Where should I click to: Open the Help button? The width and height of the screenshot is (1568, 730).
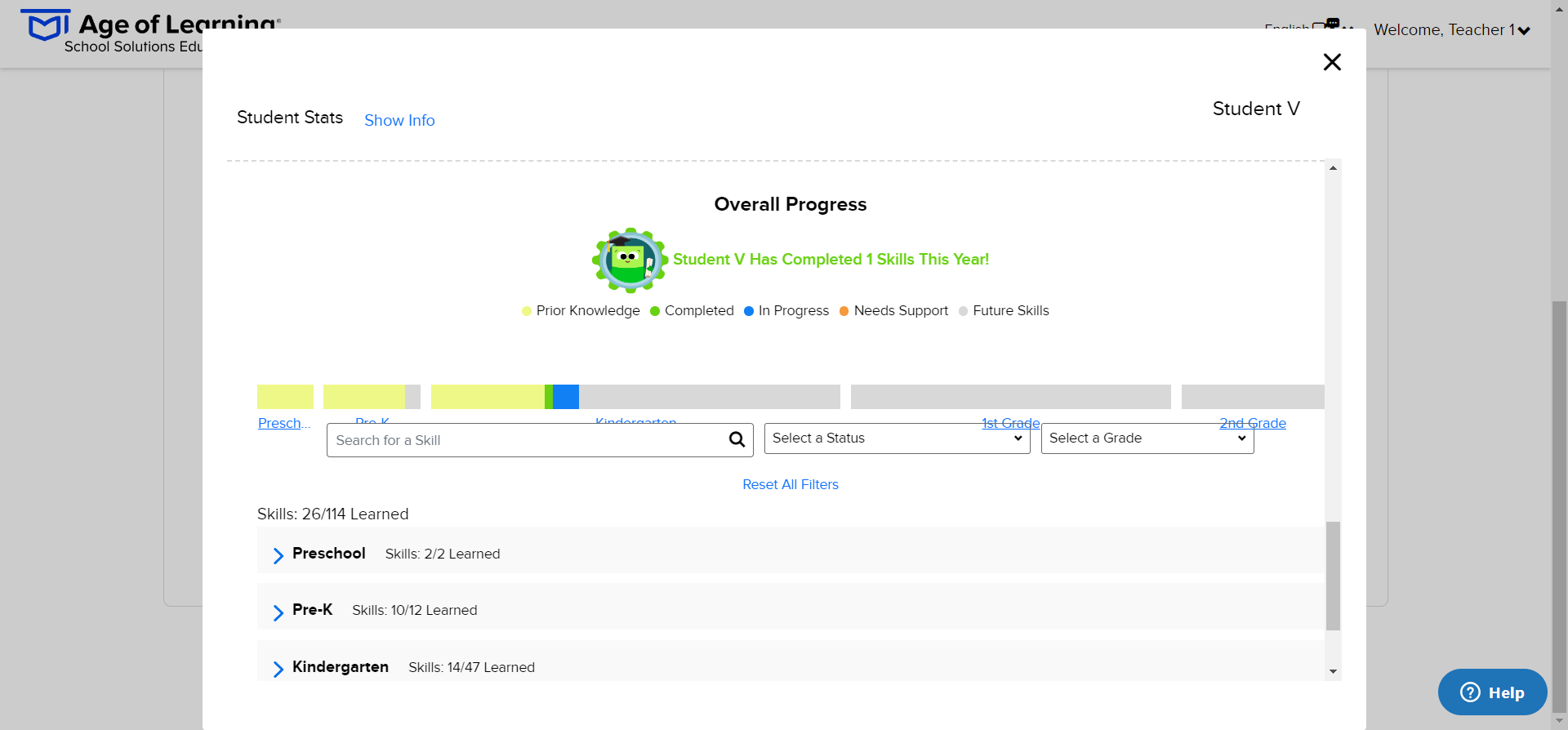tap(1492, 692)
